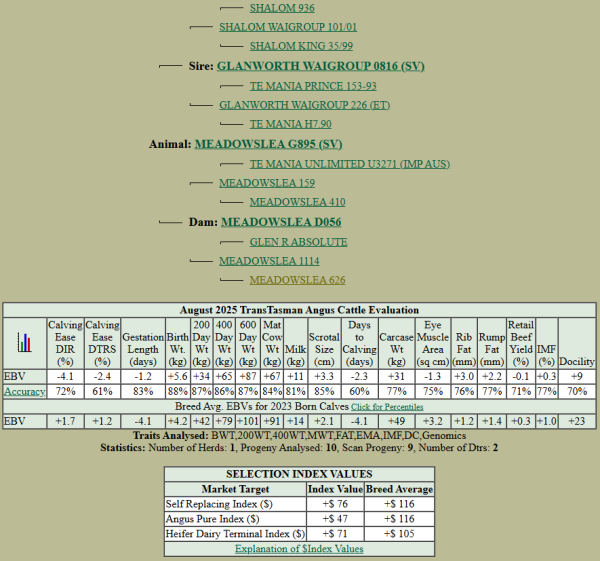Viewport: 600px width, 561px height.
Task: Select index value +$ 71
Action: tap(335, 534)
